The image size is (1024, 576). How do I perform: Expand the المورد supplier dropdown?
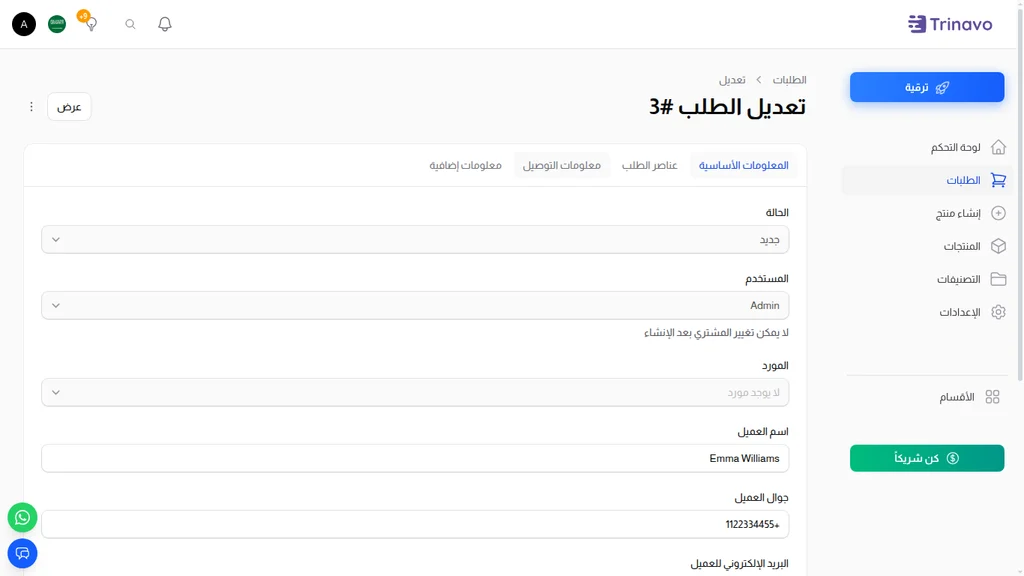pos(415,392)
